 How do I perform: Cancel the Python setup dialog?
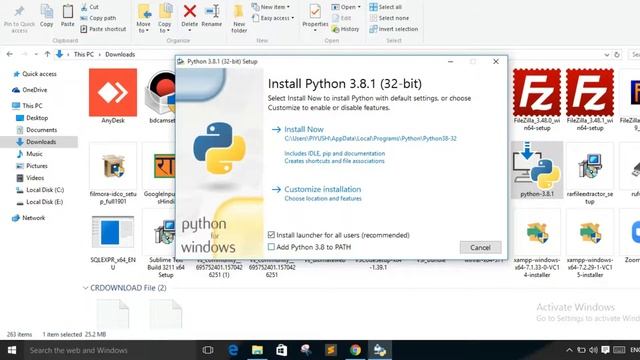pos(480,247)
